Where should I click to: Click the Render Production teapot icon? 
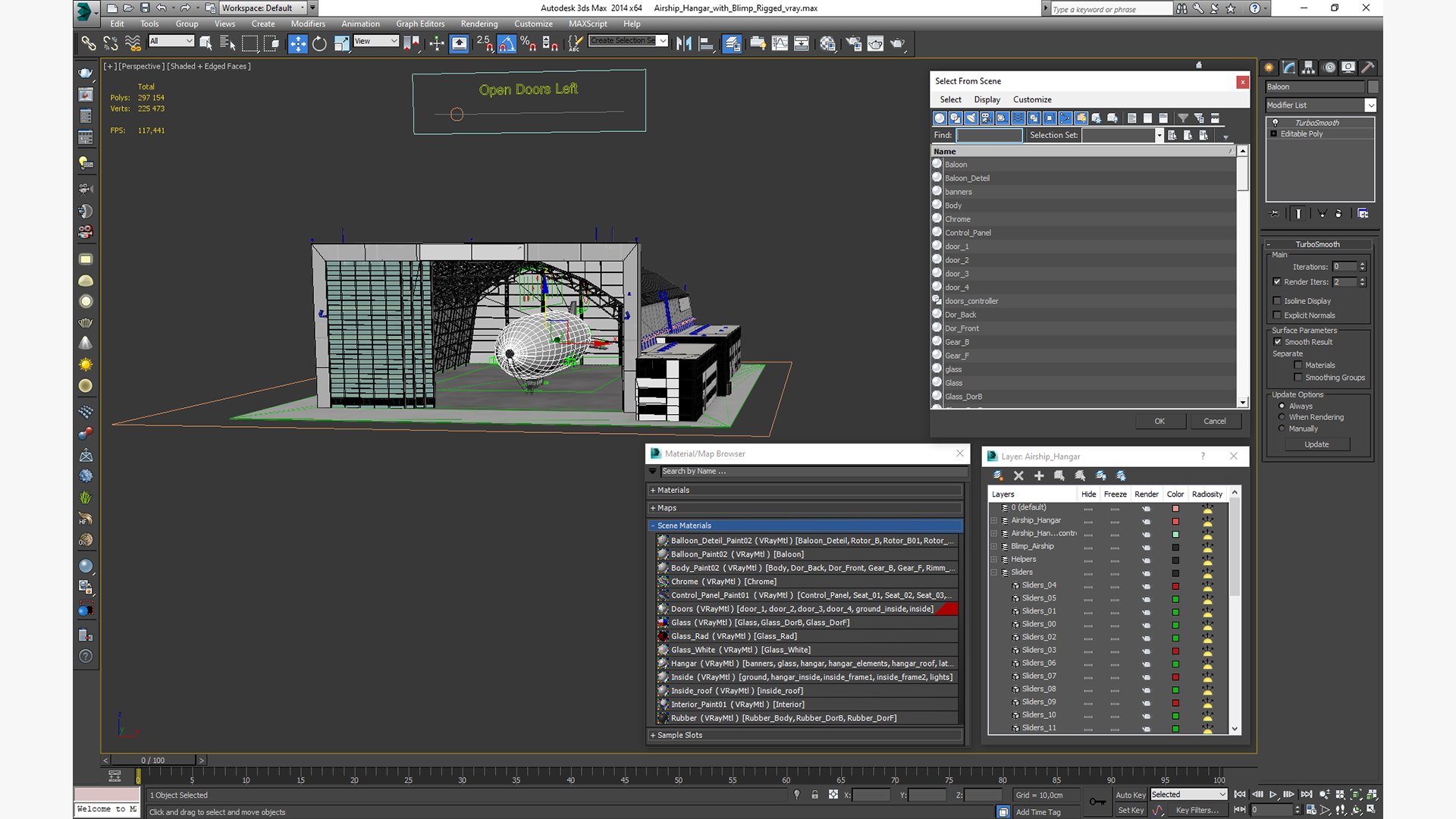897,43
